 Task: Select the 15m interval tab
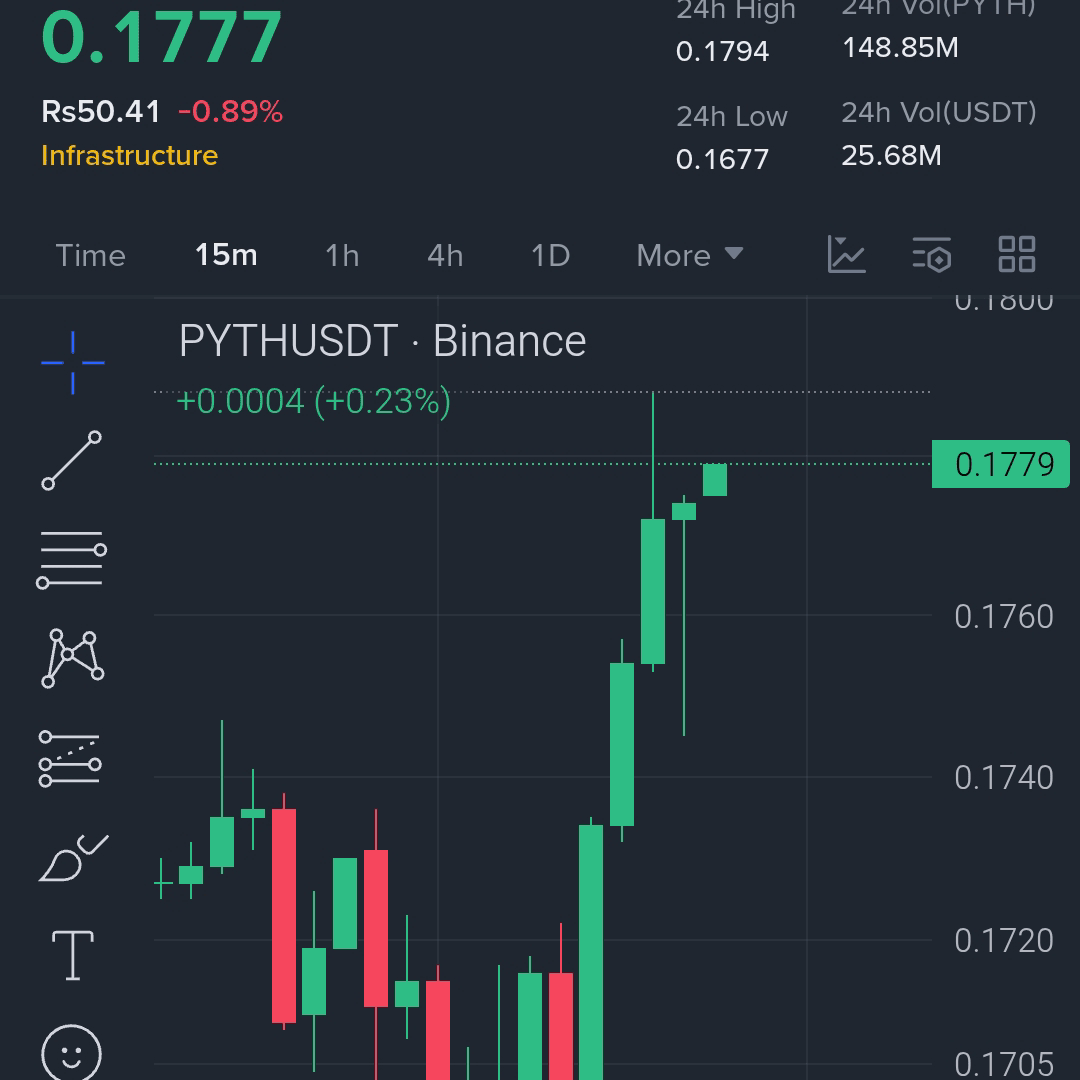pos(226,255)
